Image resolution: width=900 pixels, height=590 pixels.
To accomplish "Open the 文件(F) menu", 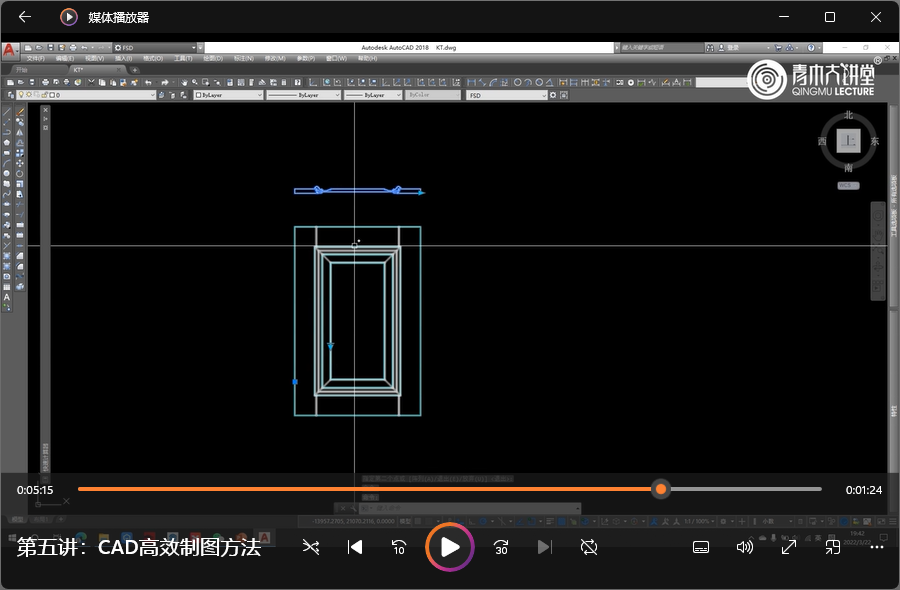I will pyautogui.click(x=36, y=59).
